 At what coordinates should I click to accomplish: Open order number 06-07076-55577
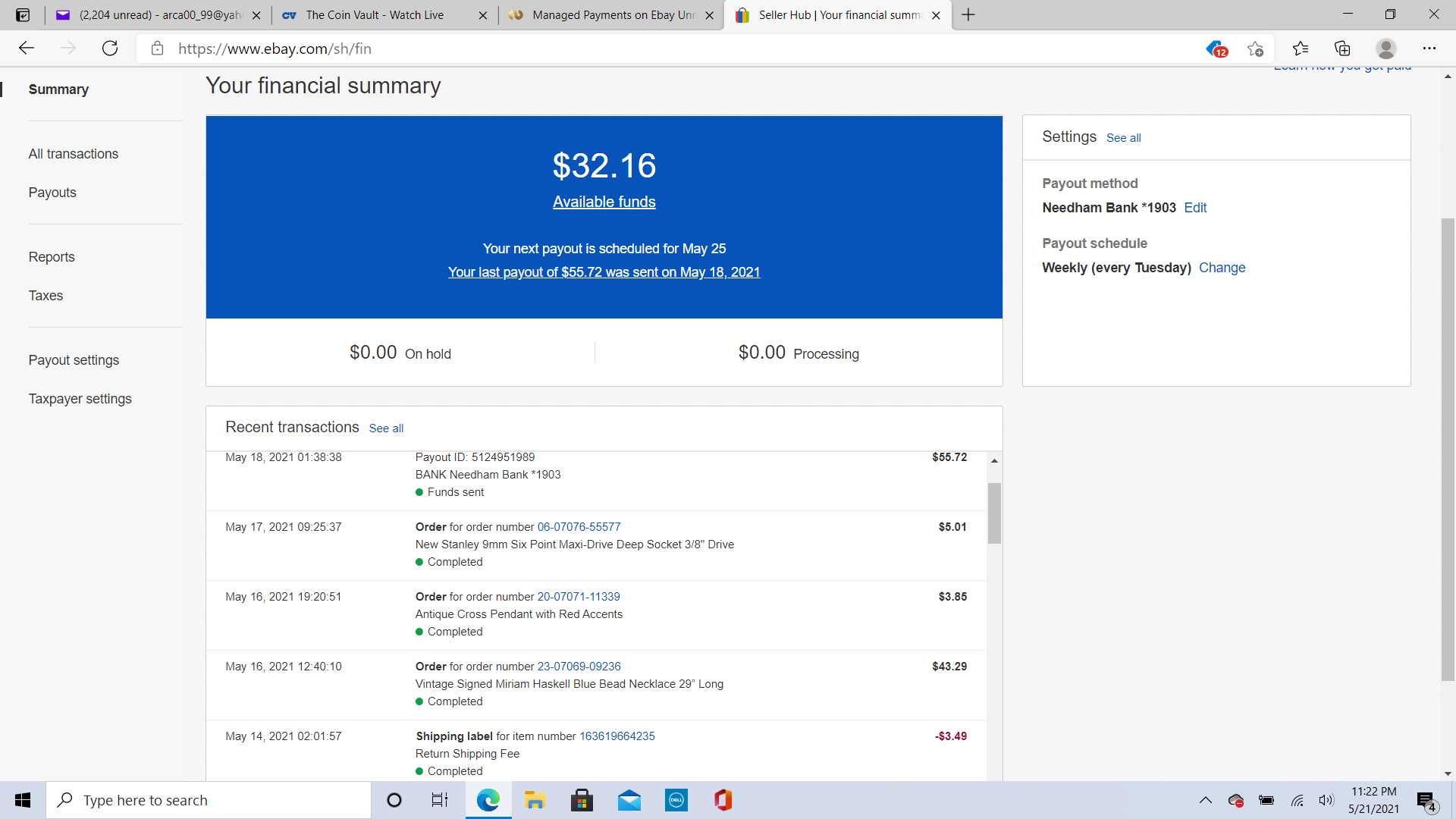[579, 527]
